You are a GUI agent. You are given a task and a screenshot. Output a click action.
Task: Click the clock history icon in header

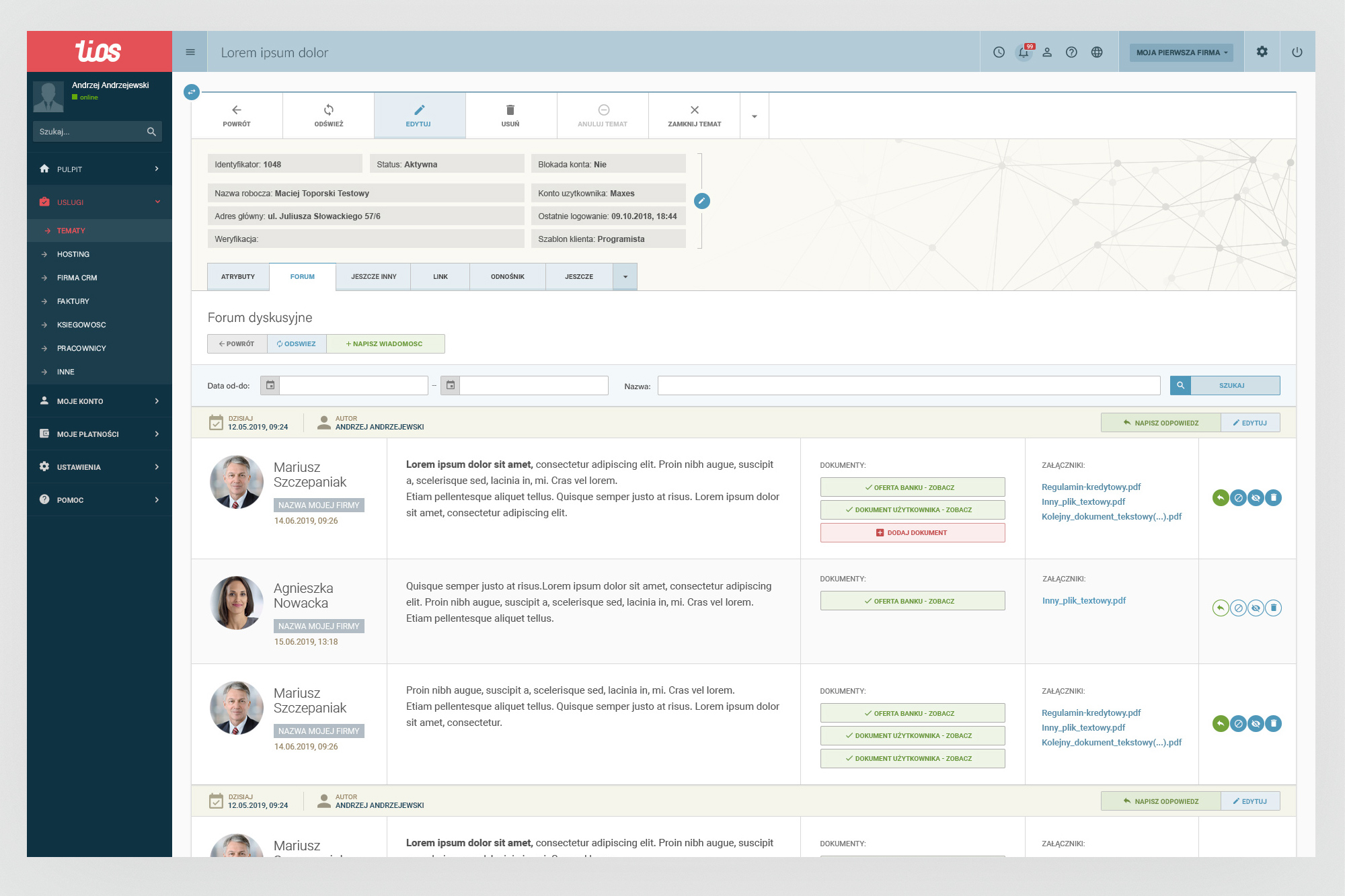[999, 52]
